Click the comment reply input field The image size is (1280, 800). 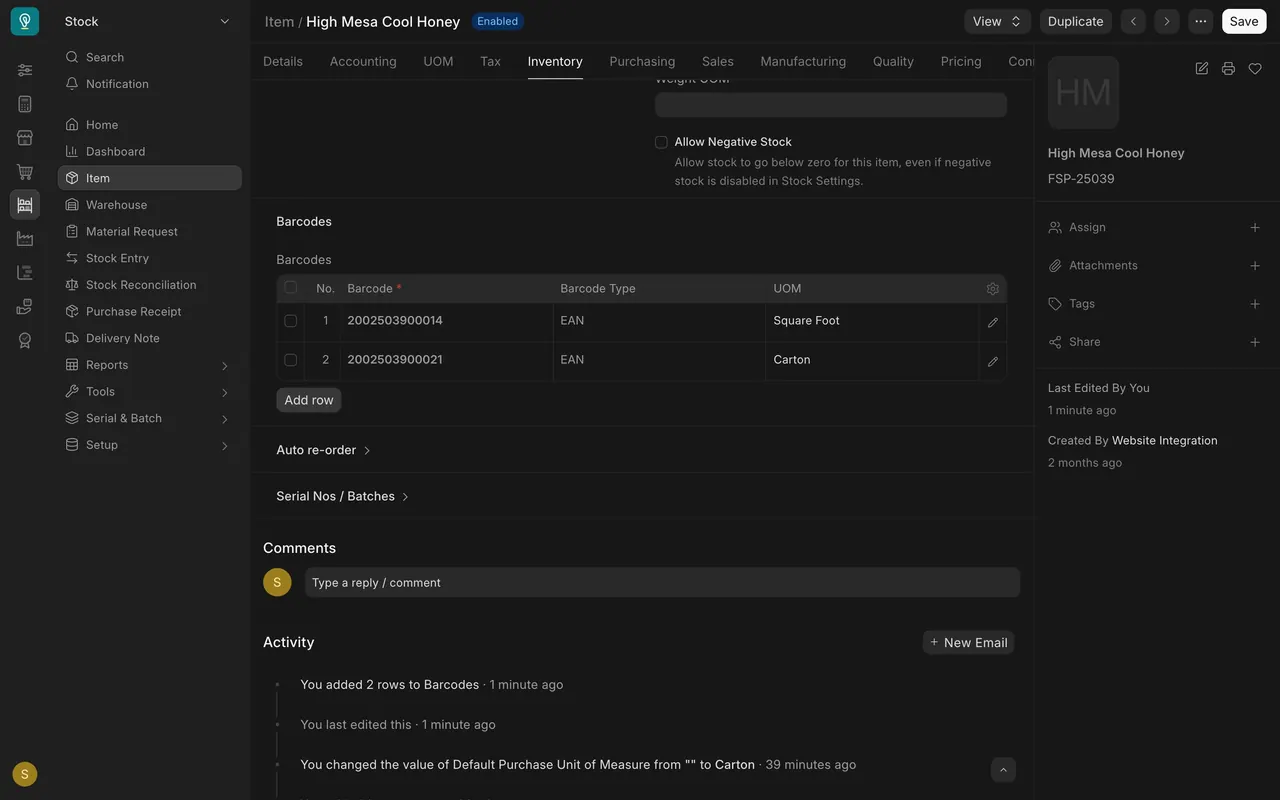662,583
